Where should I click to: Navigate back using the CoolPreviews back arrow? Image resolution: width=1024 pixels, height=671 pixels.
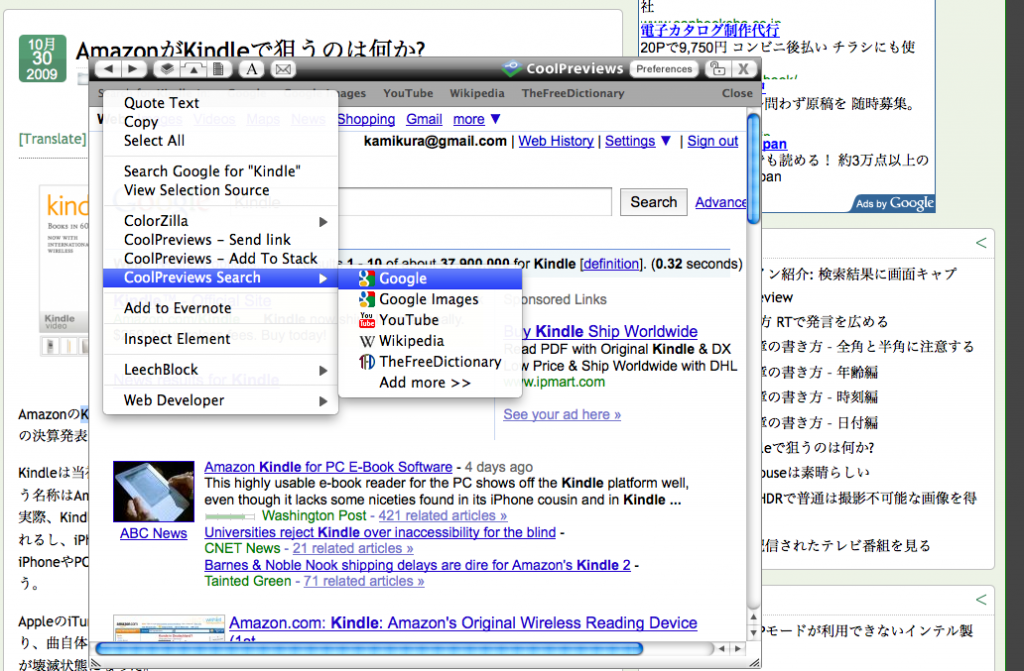[107, 69]
